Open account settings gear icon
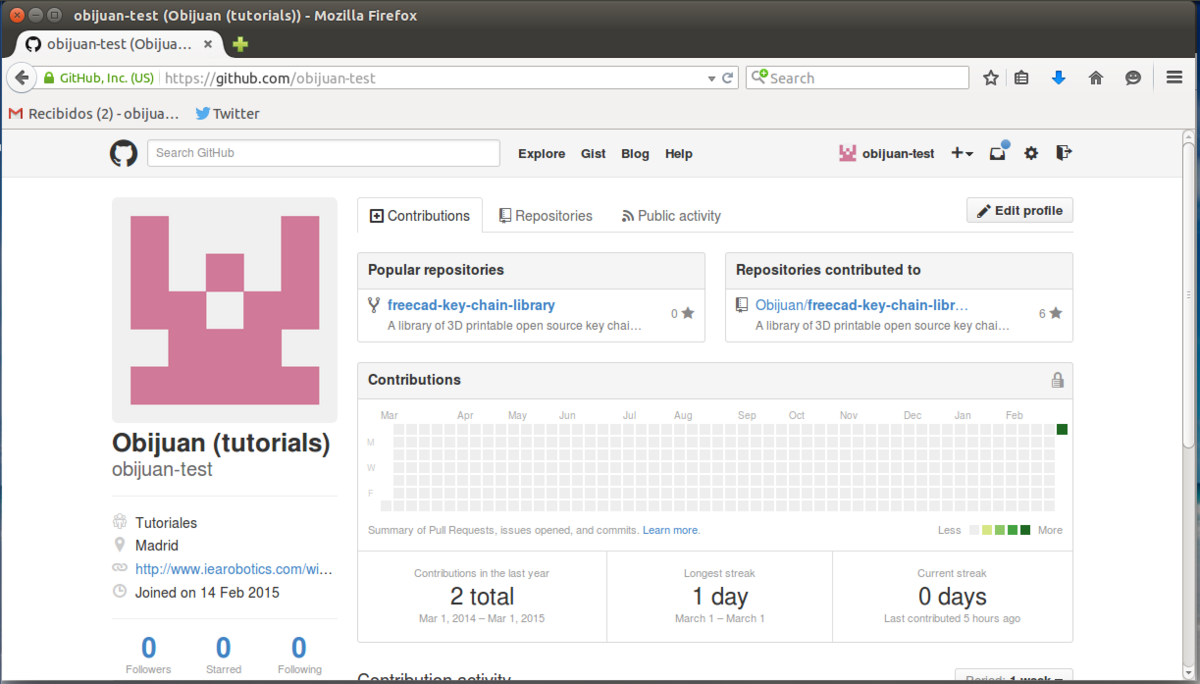This screenshot has height=684, width=1200. coord(1031,153)
